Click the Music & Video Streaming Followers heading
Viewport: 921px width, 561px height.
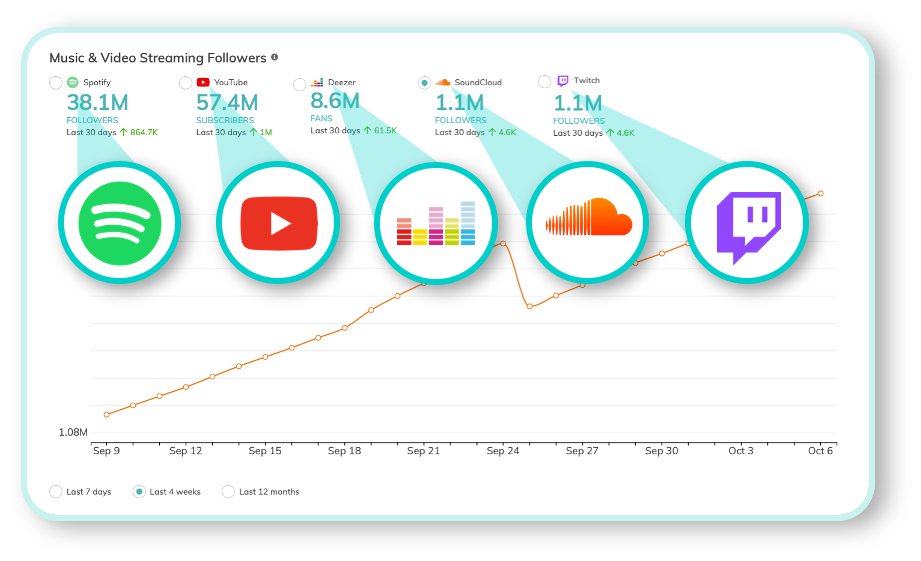[158, 58]
